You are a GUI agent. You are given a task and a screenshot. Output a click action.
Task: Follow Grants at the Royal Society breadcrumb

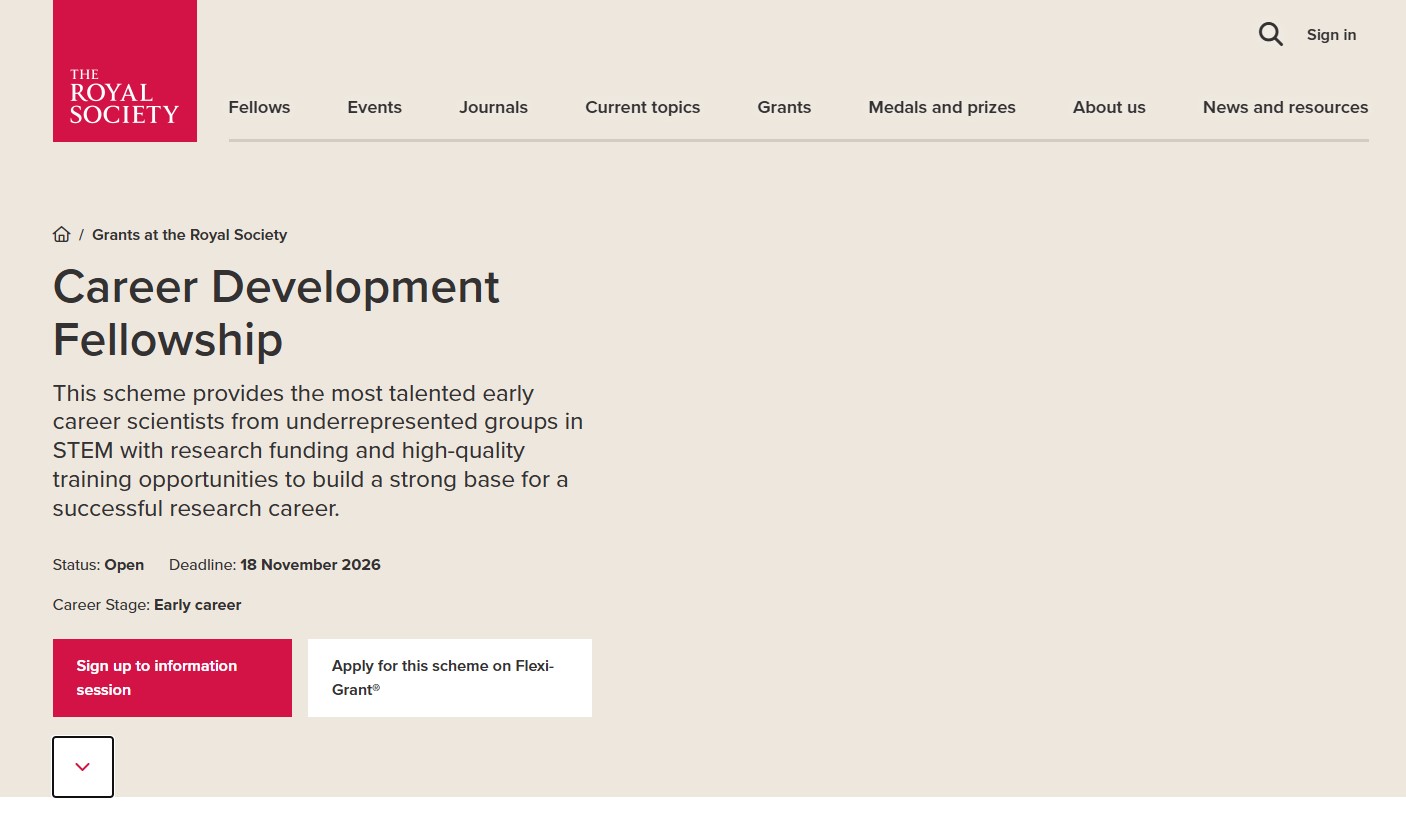pos(190,235)
